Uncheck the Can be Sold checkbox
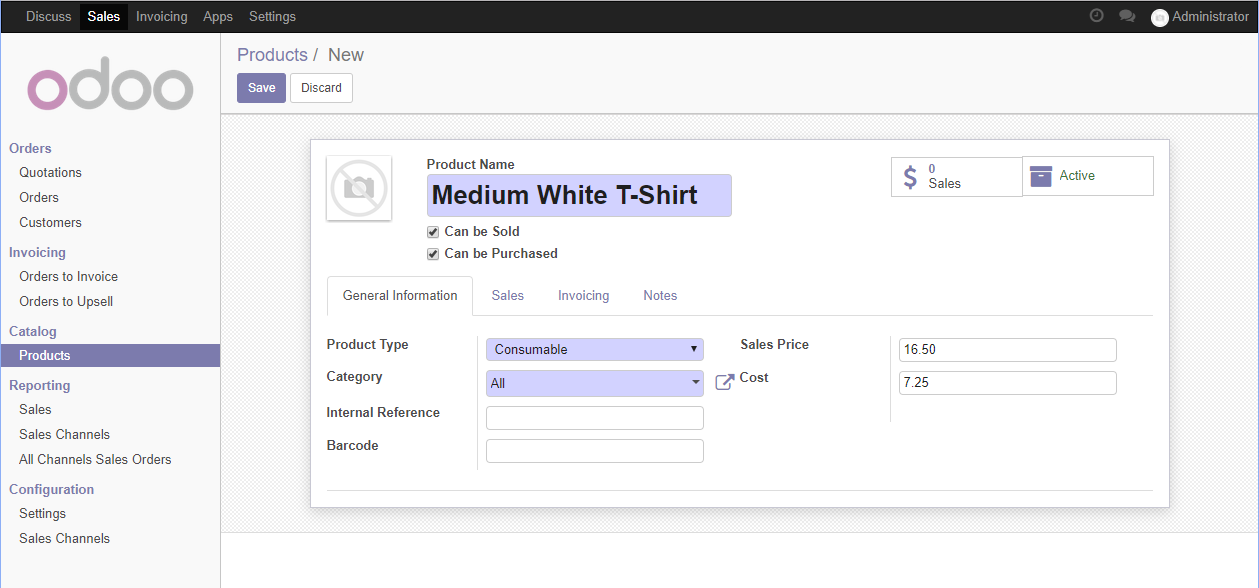Image resolution: width=1259 pixels, height=588 pixels. (x=433, y=232)
